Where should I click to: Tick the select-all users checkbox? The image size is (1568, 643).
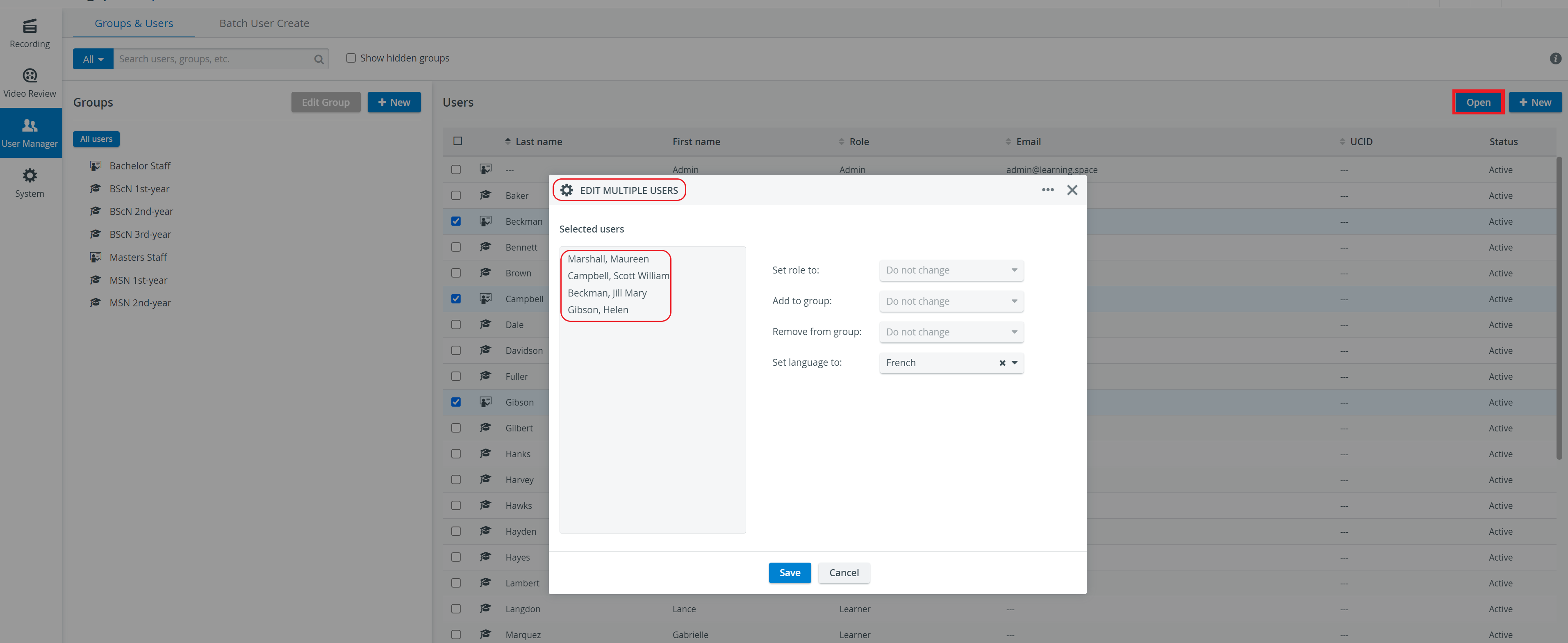tap(458, 141)
